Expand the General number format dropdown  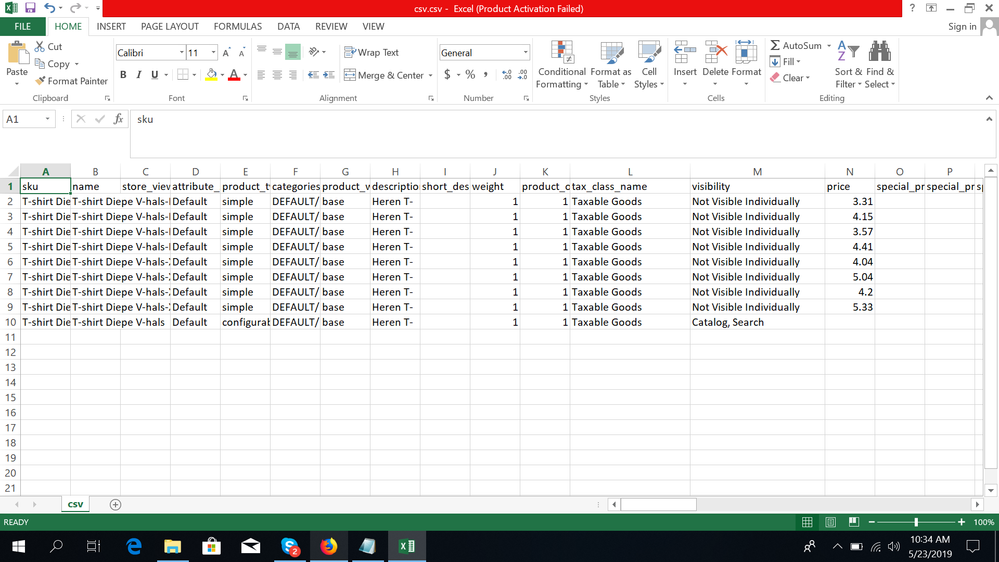525,52
